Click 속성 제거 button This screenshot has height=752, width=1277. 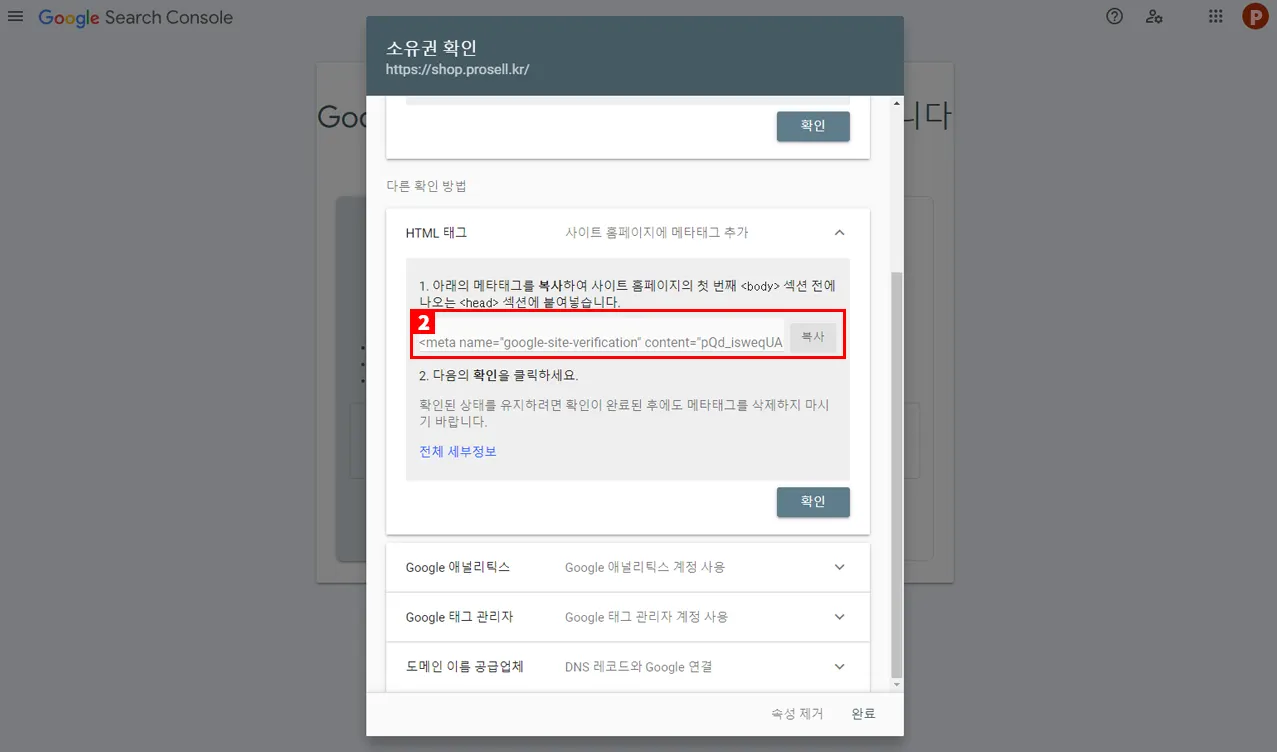pyautogui.click(x=797, y=714)
